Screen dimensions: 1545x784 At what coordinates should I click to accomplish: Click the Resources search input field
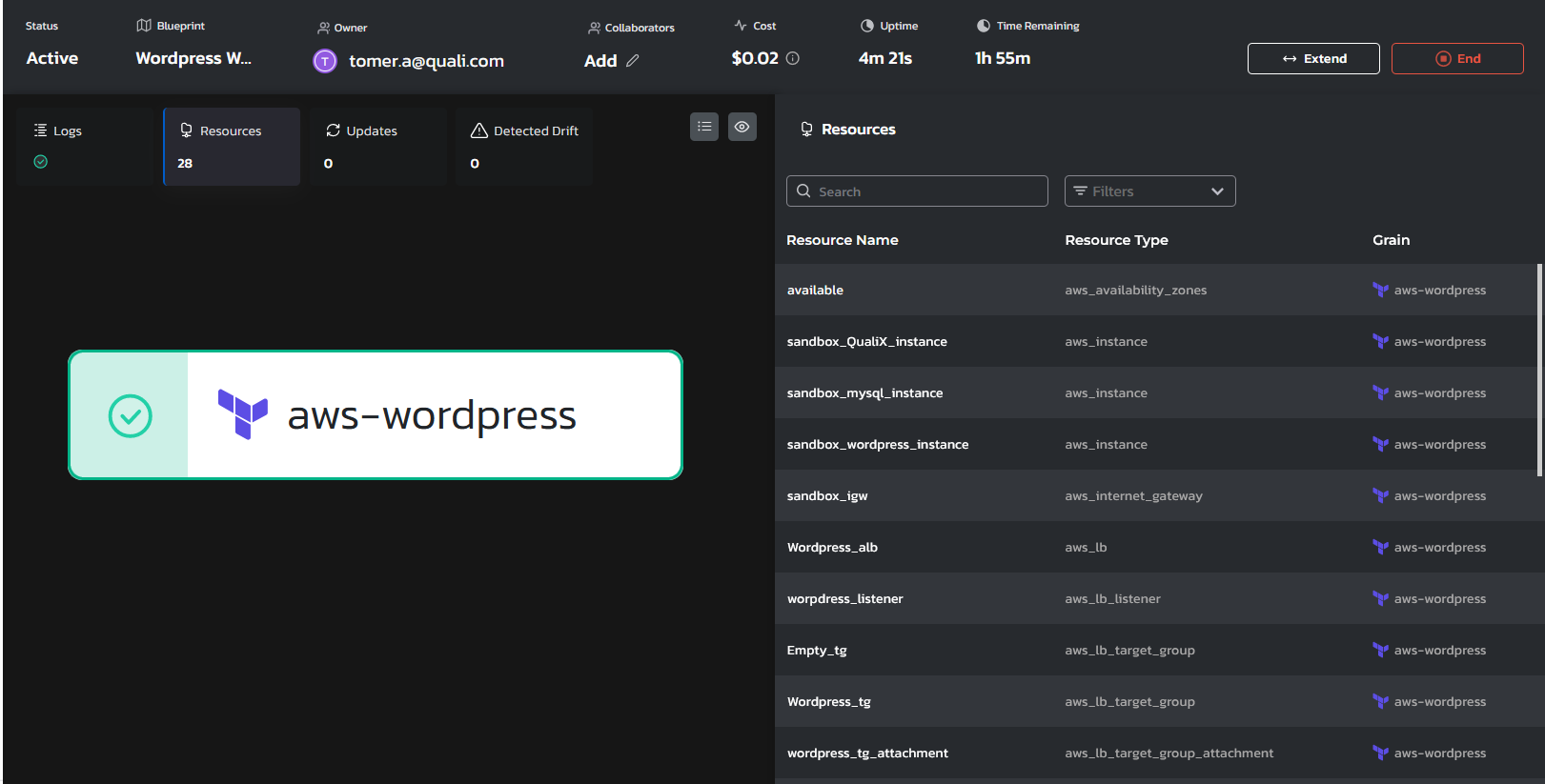pos(917,191)
